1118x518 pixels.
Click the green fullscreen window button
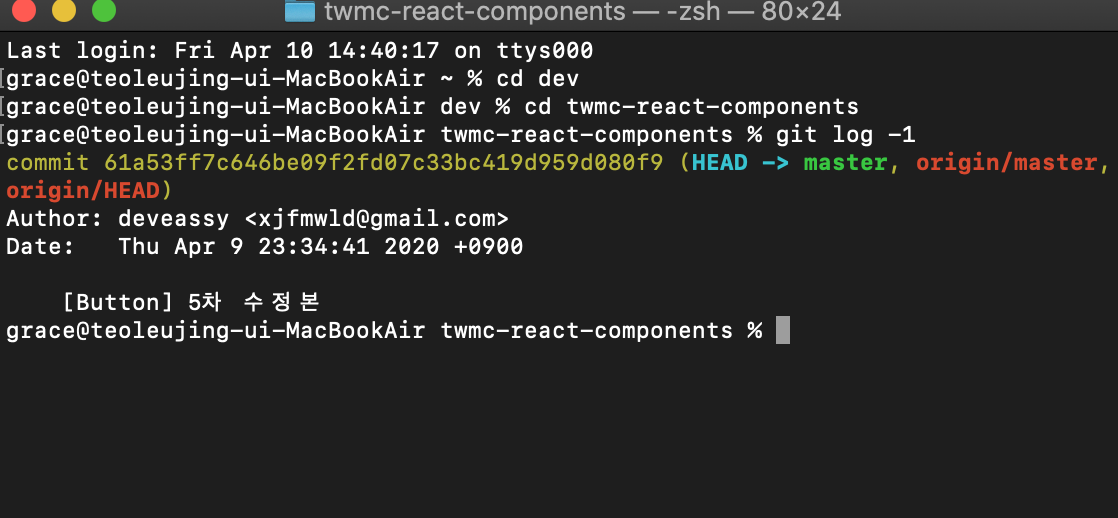104,9
